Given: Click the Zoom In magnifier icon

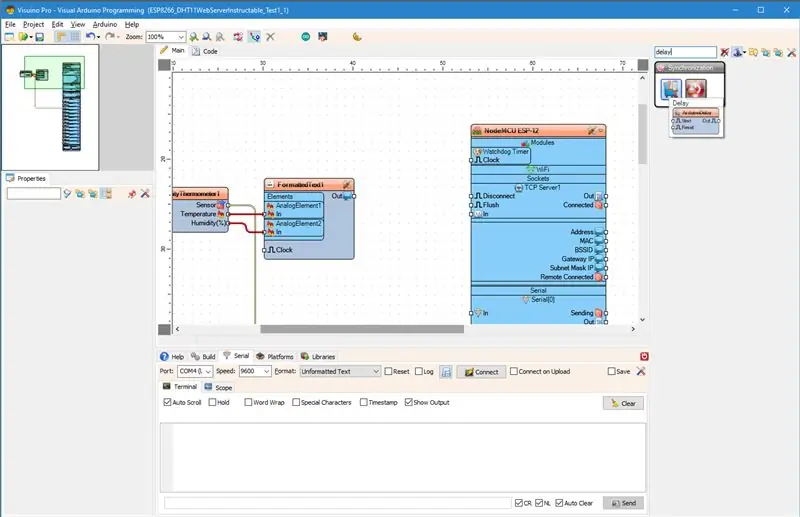Looking at the screenshot, I should click(194, 37).
